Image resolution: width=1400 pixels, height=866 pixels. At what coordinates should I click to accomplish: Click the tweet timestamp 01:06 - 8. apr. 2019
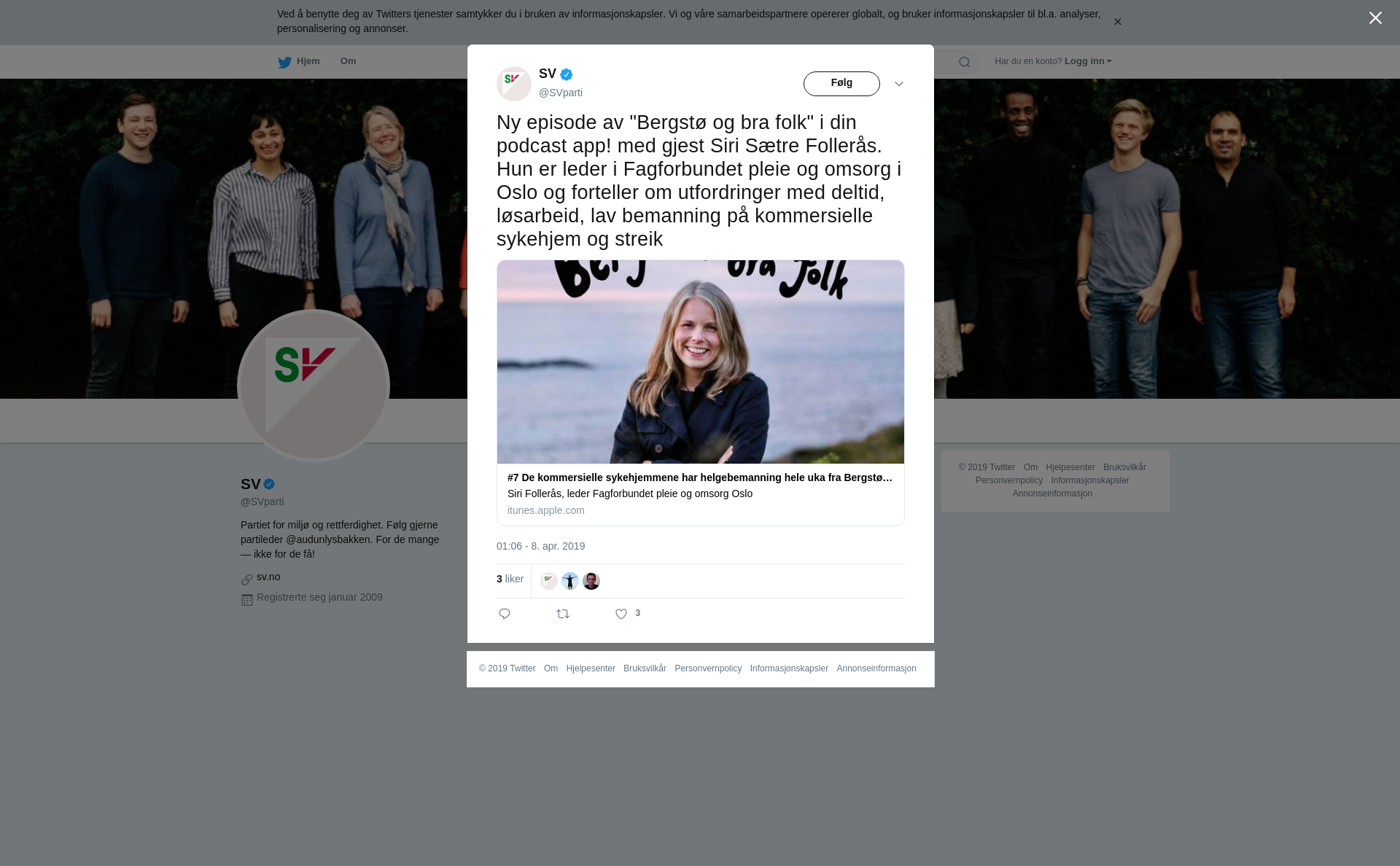coord(541,546)
